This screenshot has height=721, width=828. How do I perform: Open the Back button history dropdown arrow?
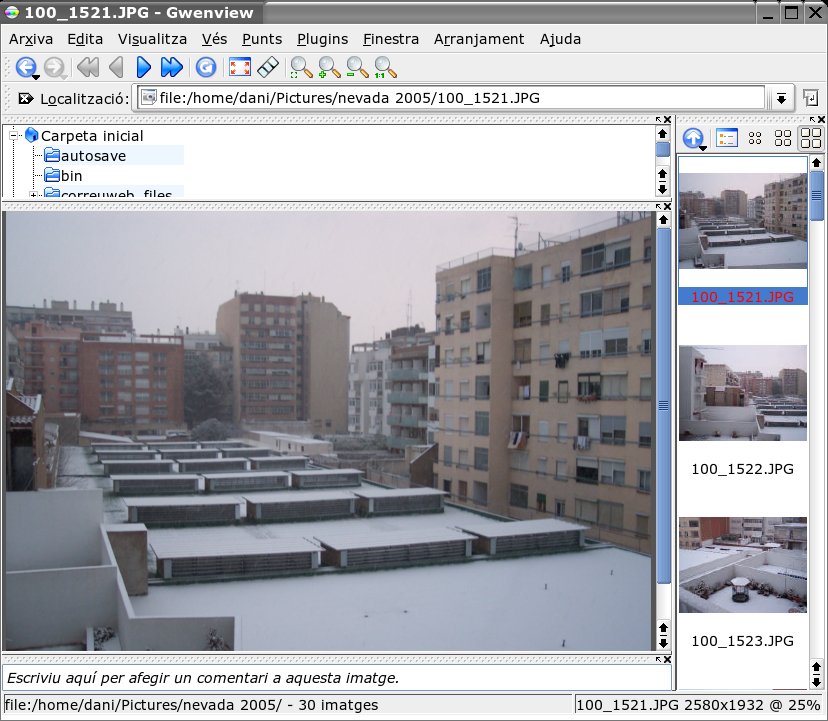pos(36,78)
